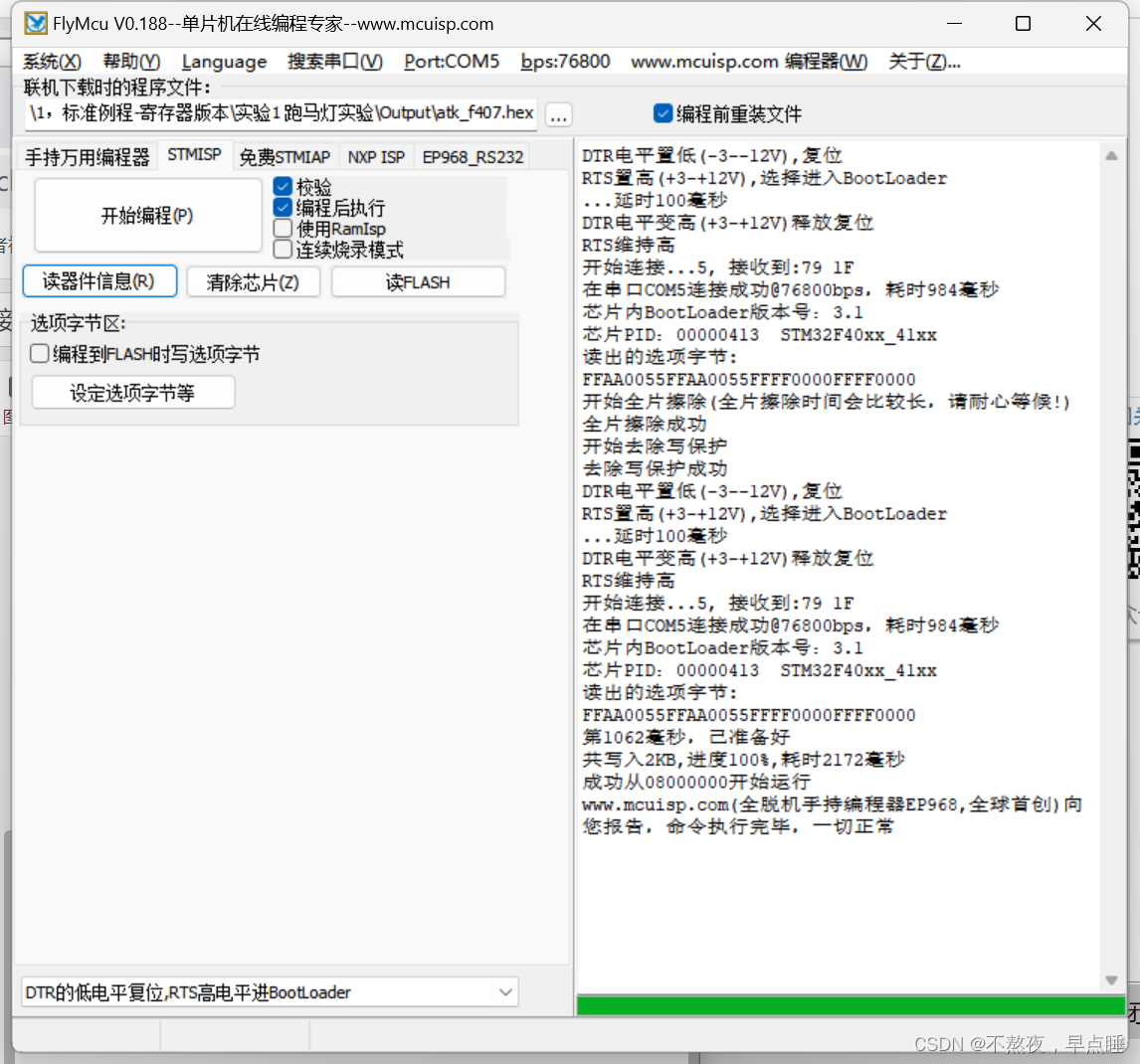This screenshot has width=1140, height=1064.
Task: Disable the 编程后执行 checkbox
Action: pyautogui.click(x=284, y=207)
